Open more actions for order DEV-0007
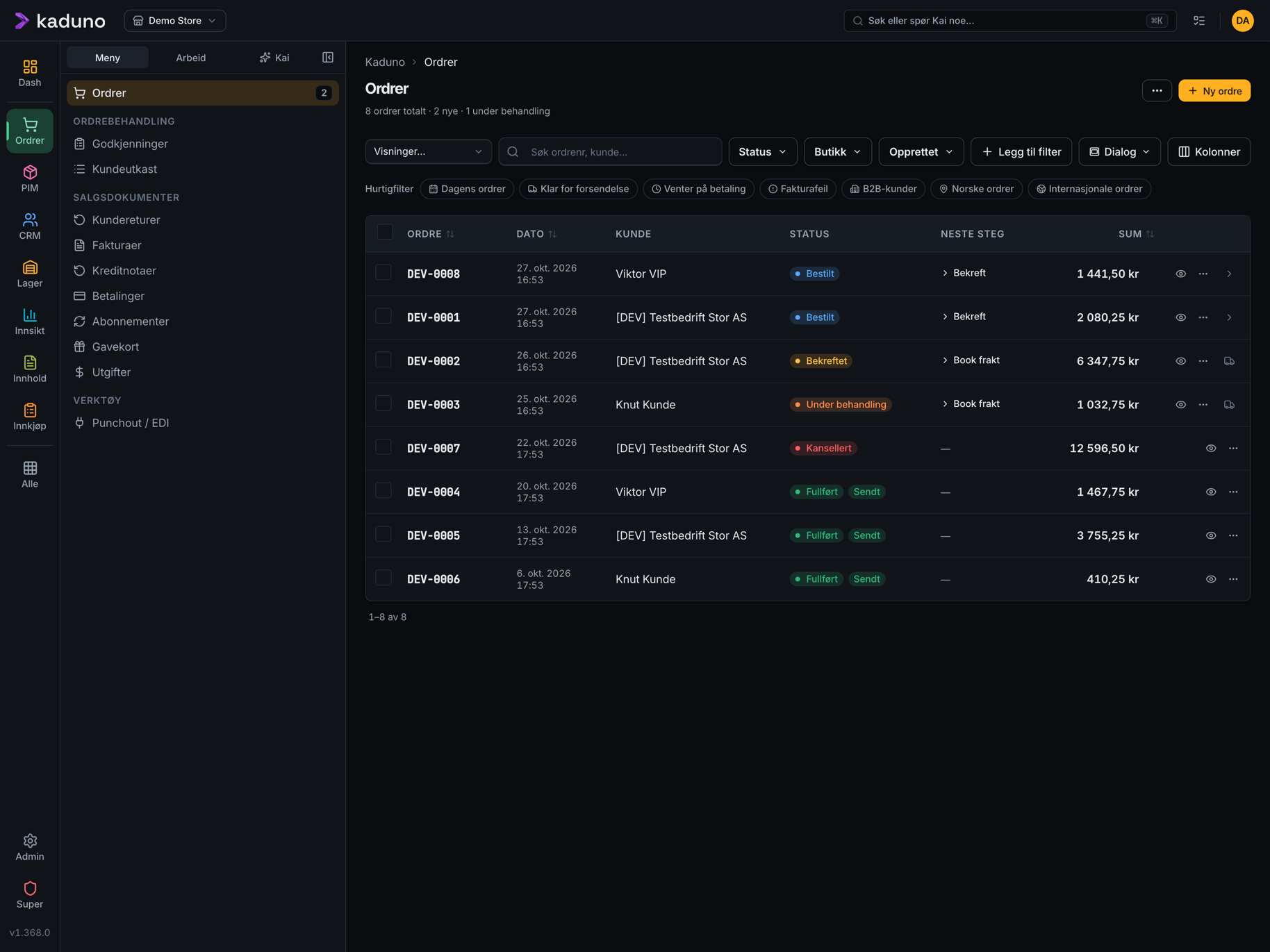 point(1233,449)
